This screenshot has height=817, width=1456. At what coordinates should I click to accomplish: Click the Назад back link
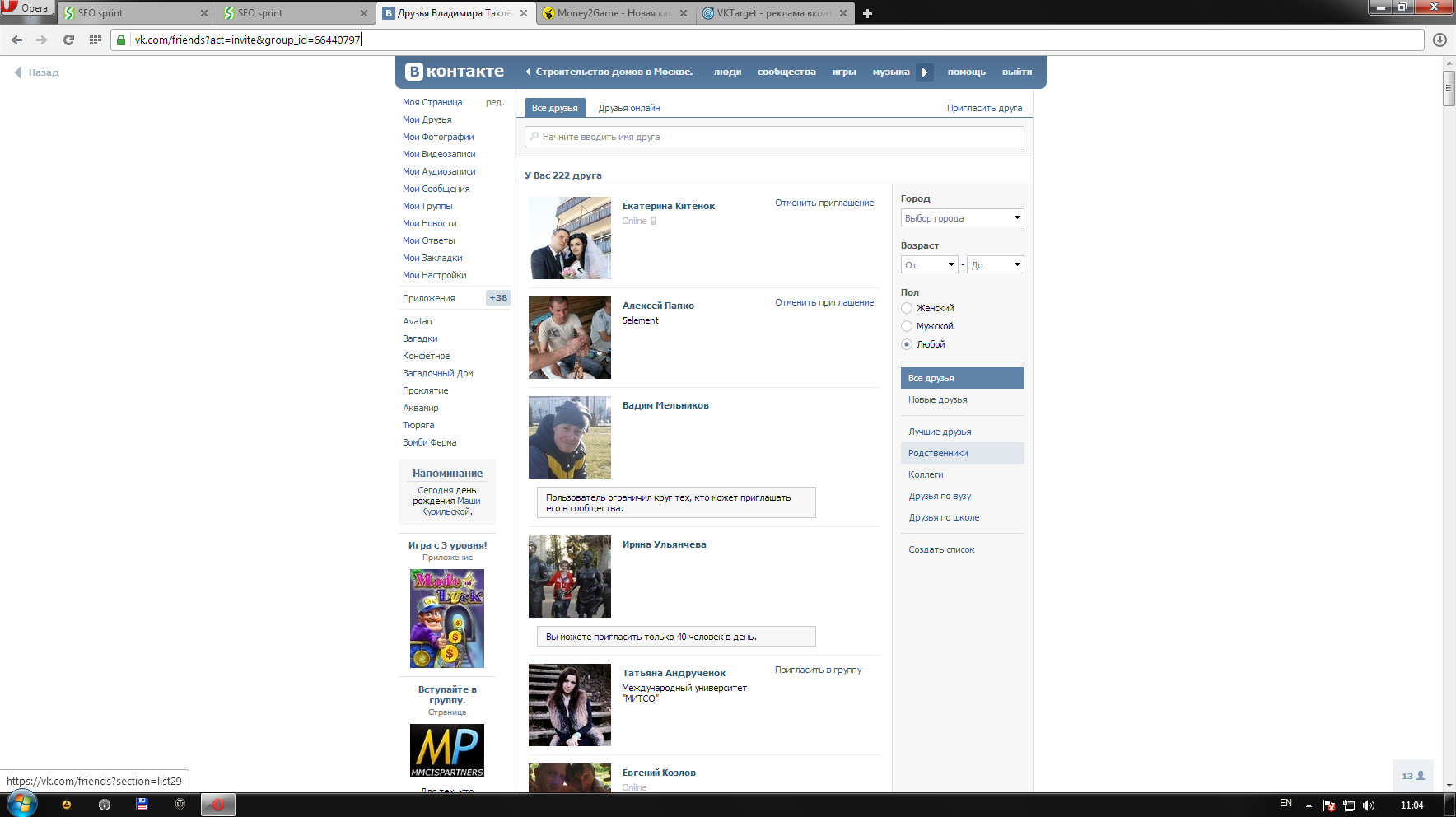37,72
